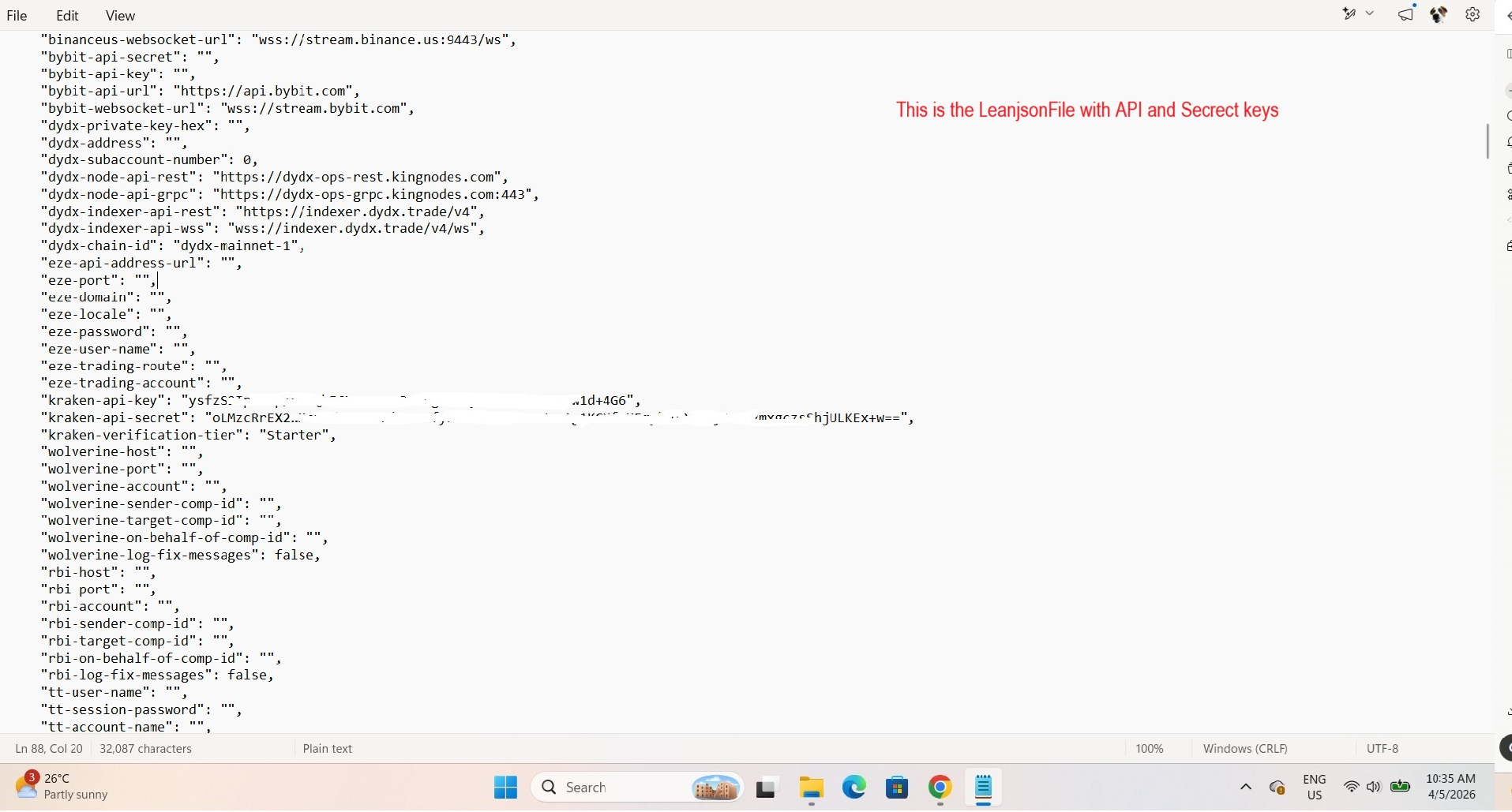Click the "bybit-api-url" line
The height and width of the screenshot is (812, 1512).
pos(201,91)
